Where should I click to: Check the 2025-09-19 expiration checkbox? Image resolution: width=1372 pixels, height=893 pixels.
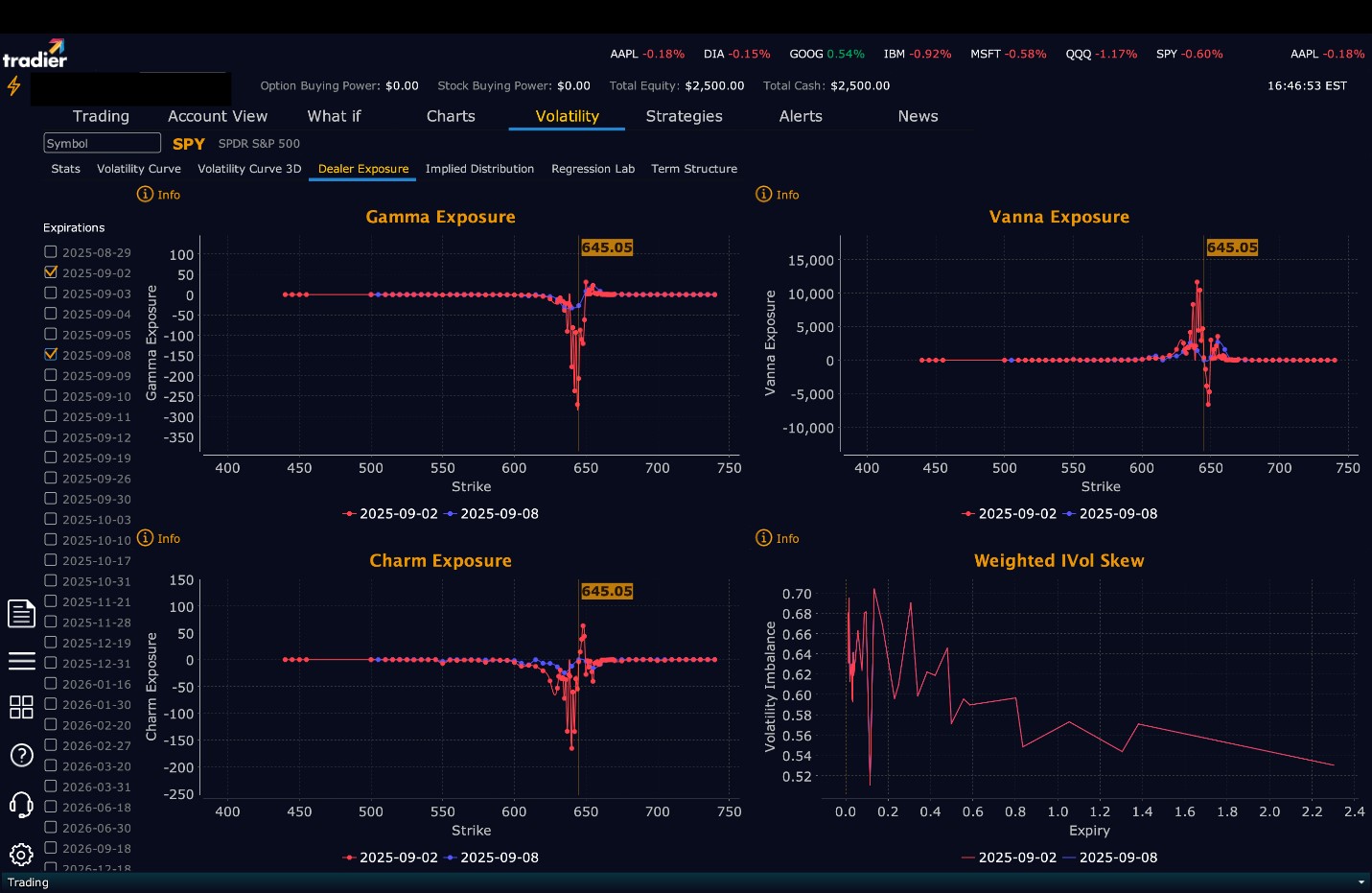(51, 458)
